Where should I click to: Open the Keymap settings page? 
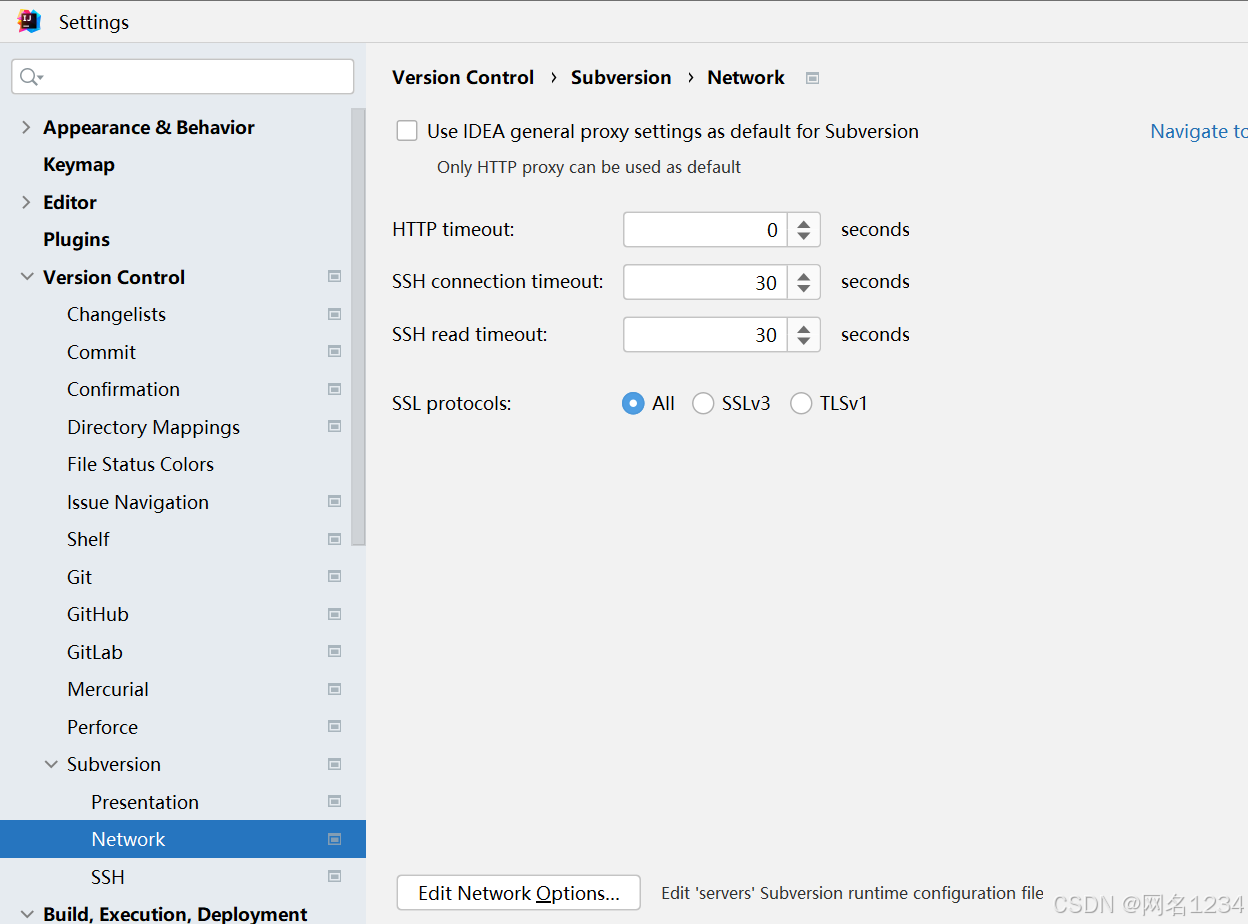coord(79,164)
